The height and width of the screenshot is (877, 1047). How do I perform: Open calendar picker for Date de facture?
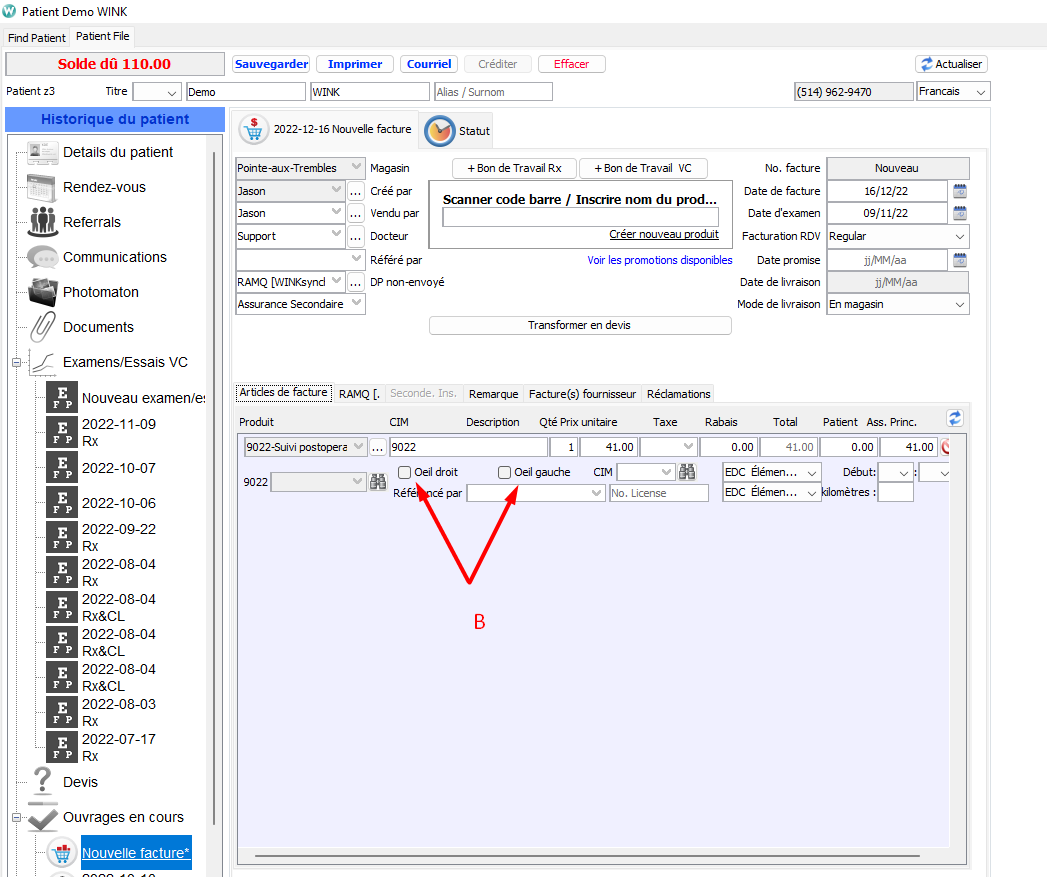960,191
